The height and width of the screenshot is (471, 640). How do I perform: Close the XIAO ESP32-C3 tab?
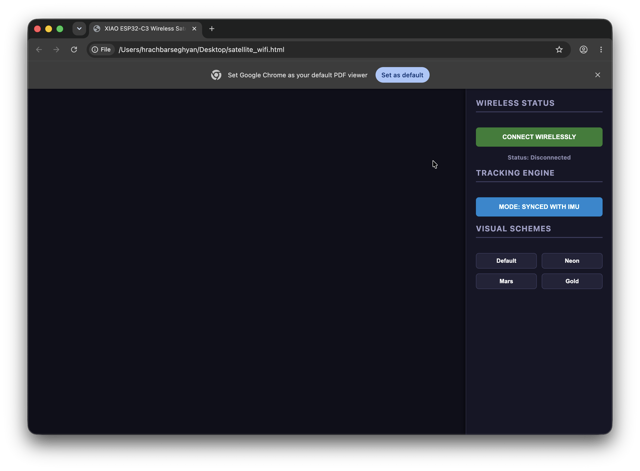[x=194, y=29]
